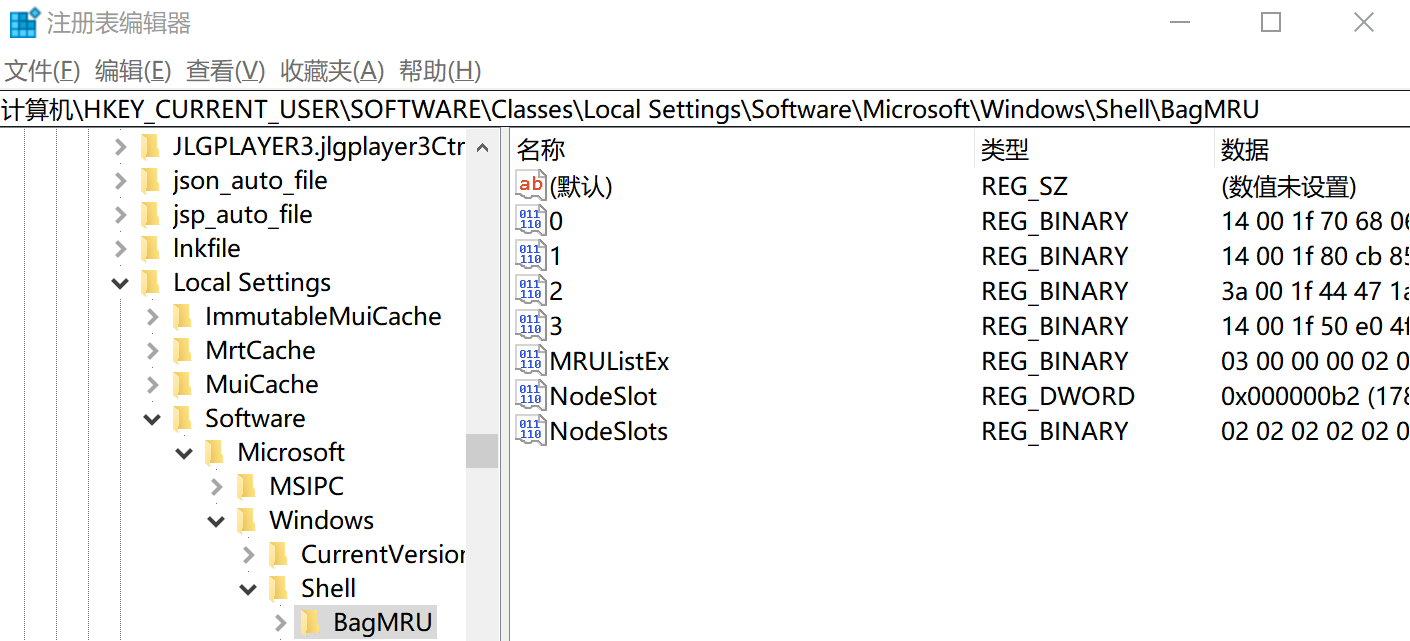Screen dimensions: 1410x641
Task: Click folder icon of BagMRU key
Action: pos(311,623)
